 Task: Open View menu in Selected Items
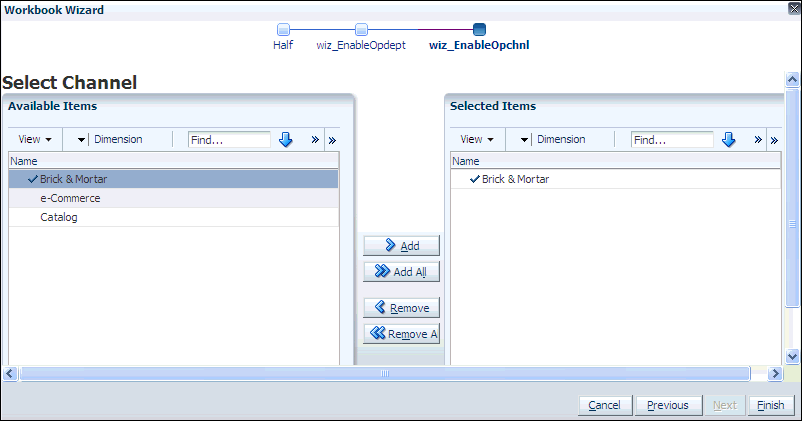477,139
